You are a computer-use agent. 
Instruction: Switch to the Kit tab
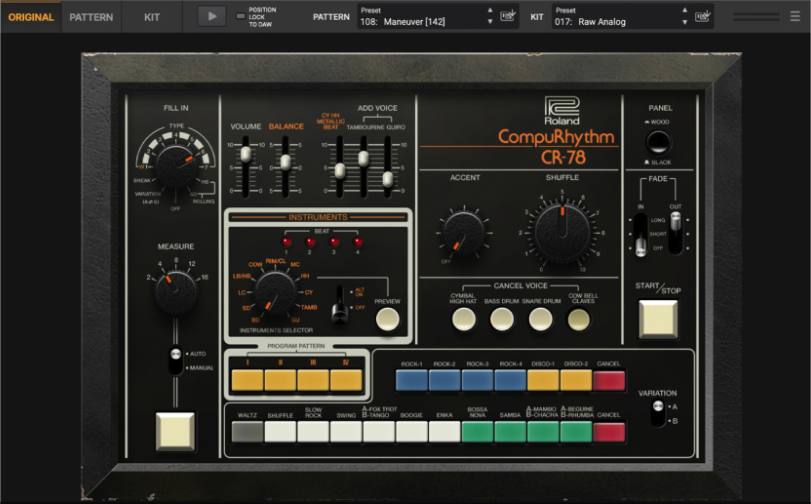pos(152,17)
